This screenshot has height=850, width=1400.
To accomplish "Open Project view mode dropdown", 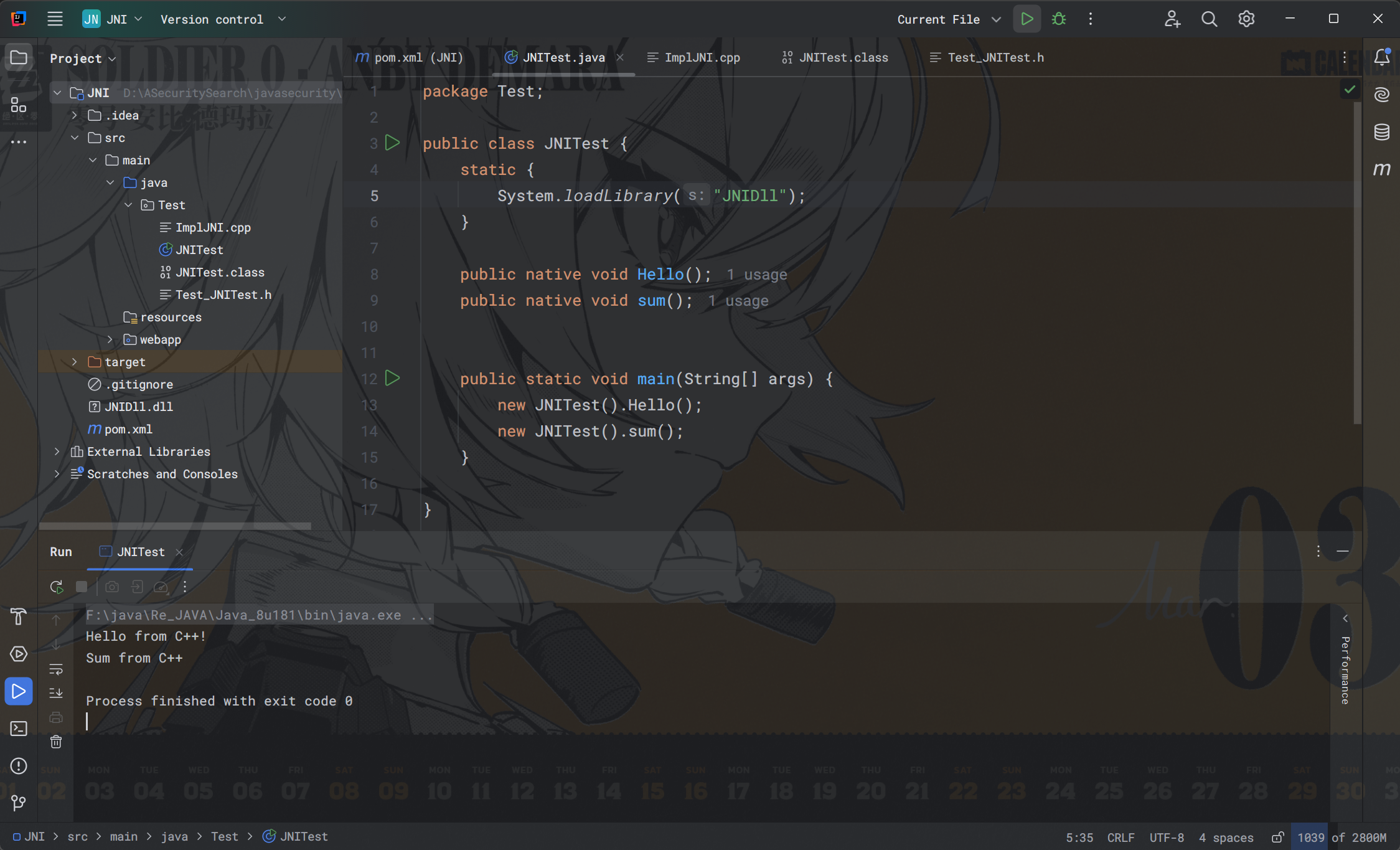I will [83, 59].
